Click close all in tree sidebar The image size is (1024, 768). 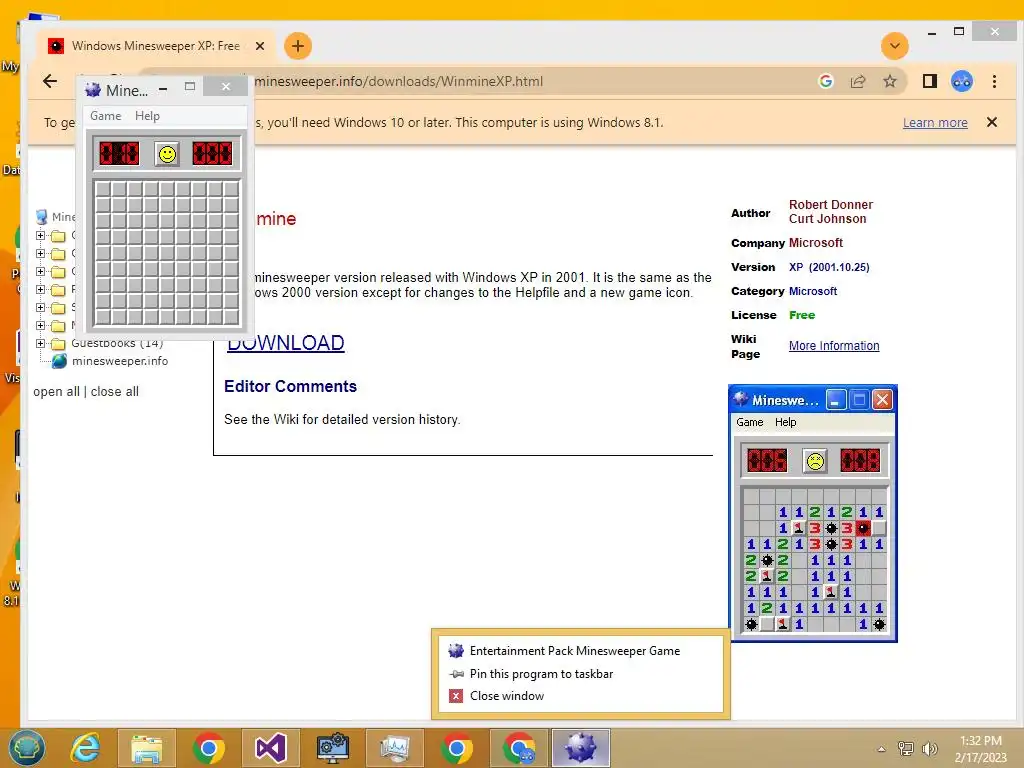pyautogui.click(x=114, y=392)
